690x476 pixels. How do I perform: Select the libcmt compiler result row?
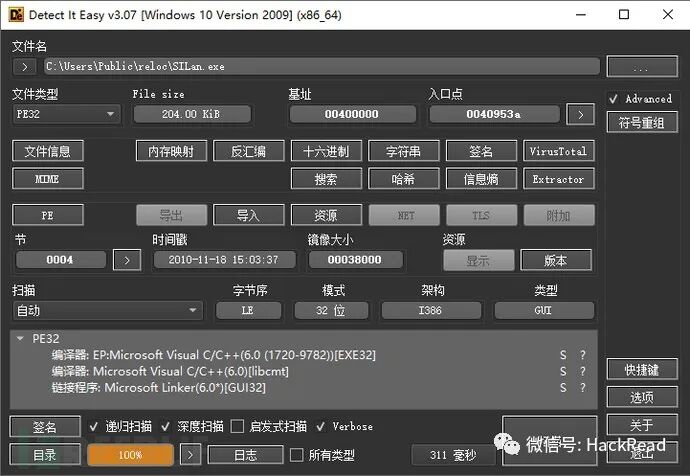(x=304, y=371)
